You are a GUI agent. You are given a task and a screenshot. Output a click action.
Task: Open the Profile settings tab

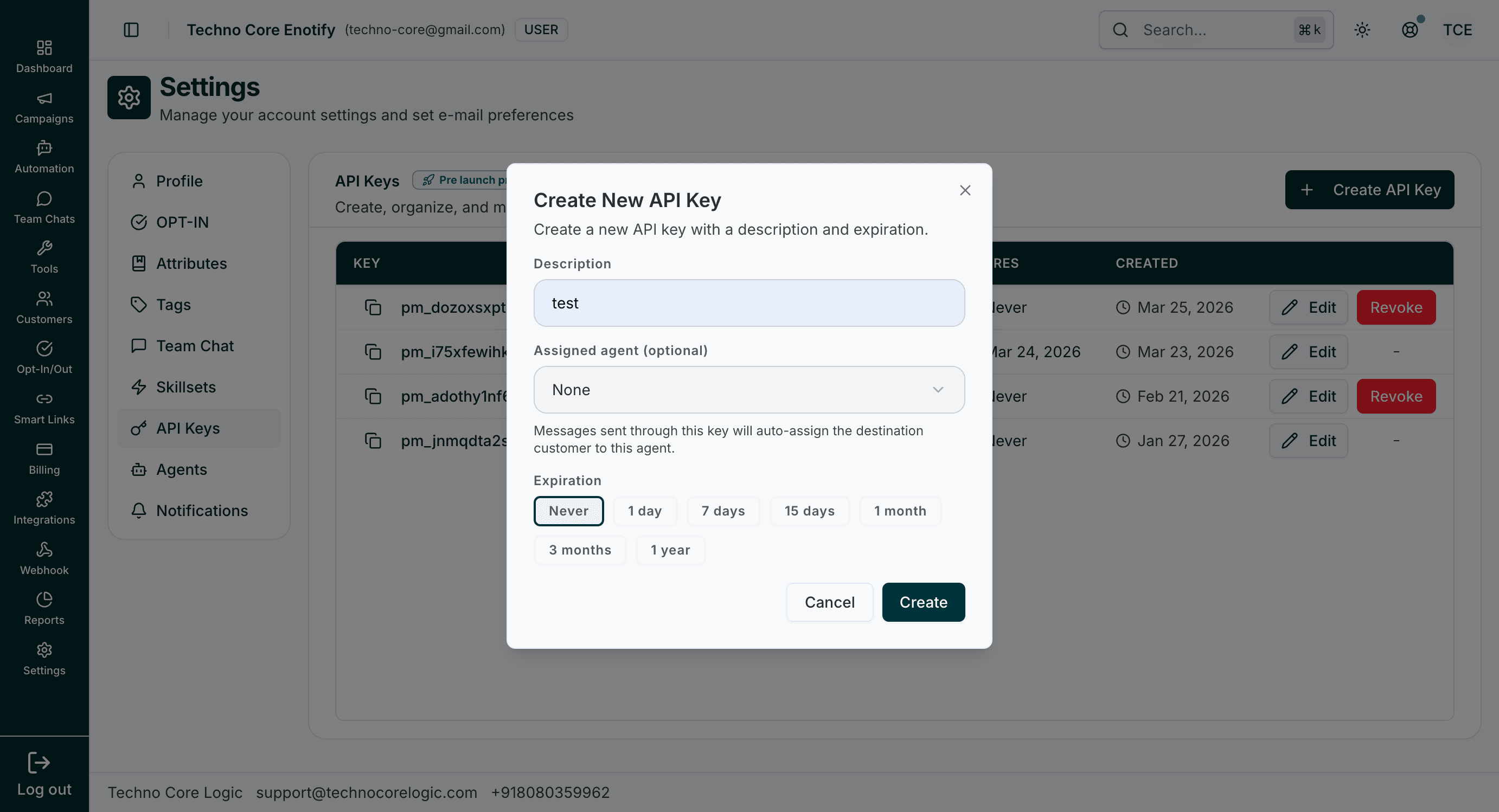coord(199,181)
